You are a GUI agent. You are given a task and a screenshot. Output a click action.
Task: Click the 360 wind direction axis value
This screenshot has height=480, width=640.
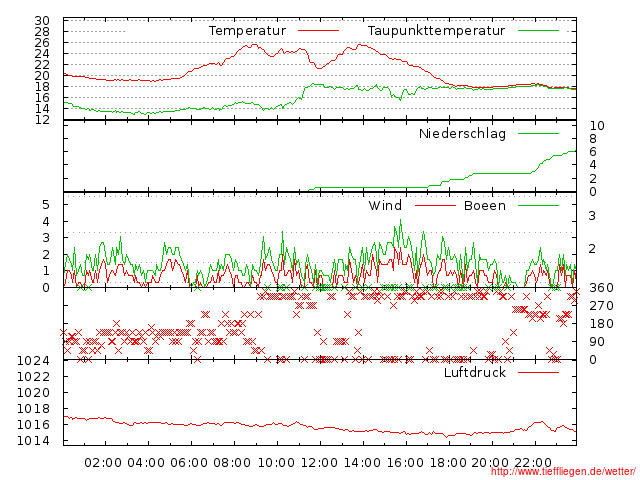601,288
